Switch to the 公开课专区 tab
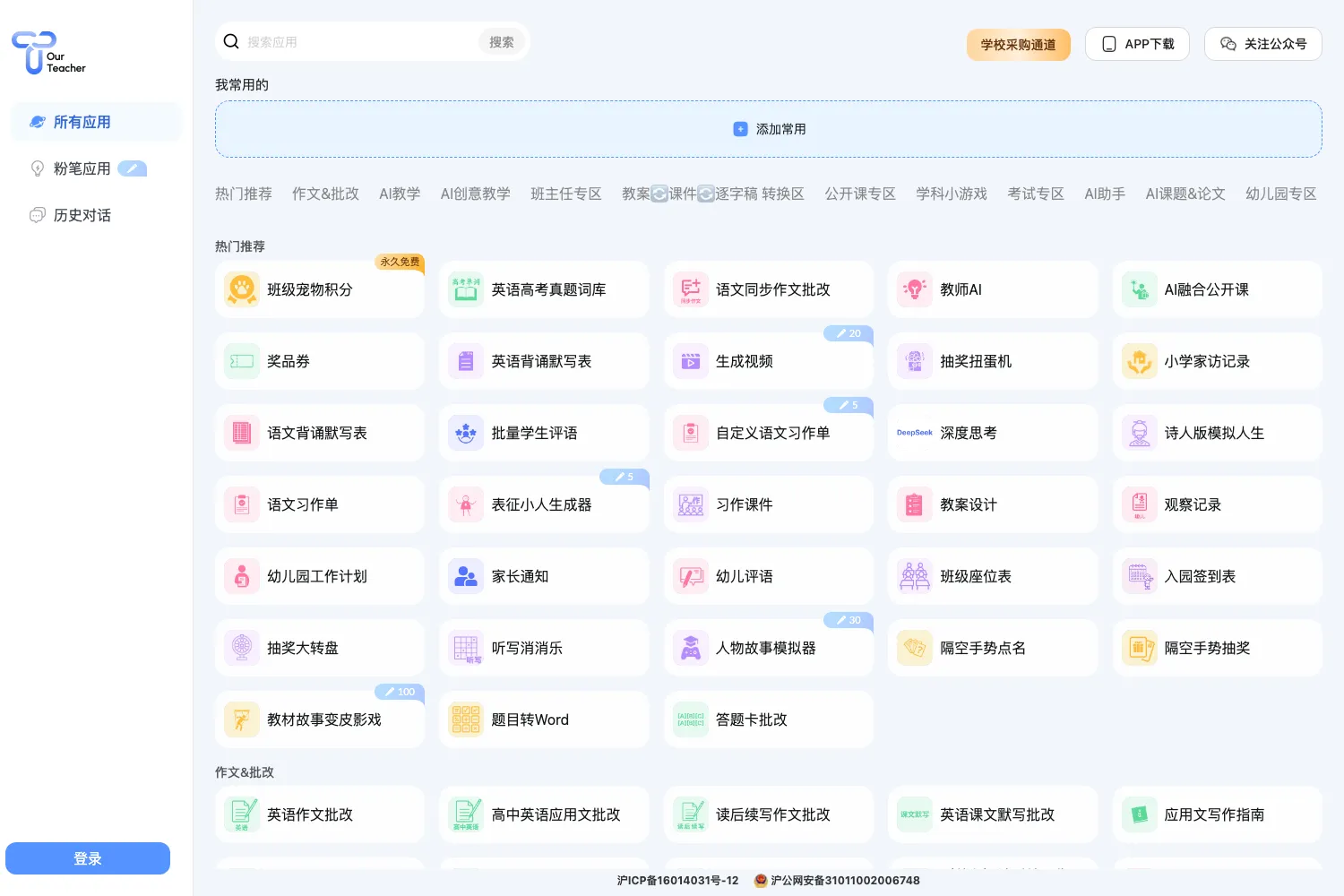Image resolution: width=1344 pixels, height=896 pixels. point(860,194)
